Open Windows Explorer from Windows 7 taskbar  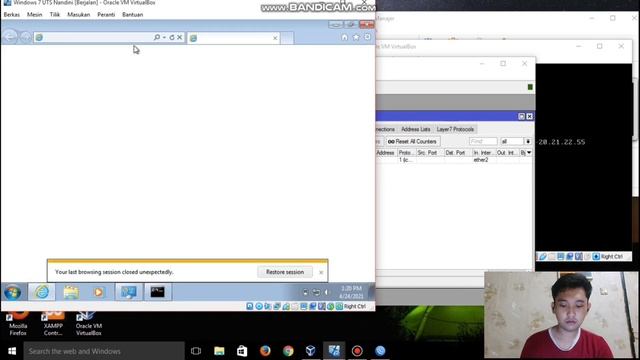tap(71, 292)
